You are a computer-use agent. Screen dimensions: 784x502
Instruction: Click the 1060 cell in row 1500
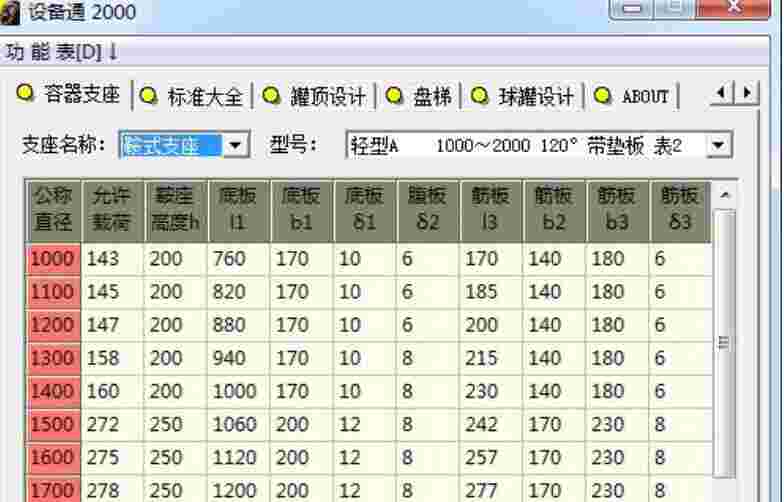pos(238,424)
